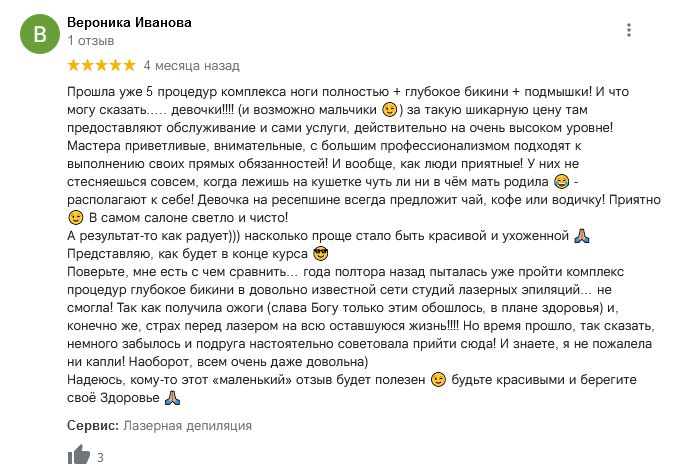Click the like count number 3
The height and width of the screenshot is (469, 676).
(100, 457)
